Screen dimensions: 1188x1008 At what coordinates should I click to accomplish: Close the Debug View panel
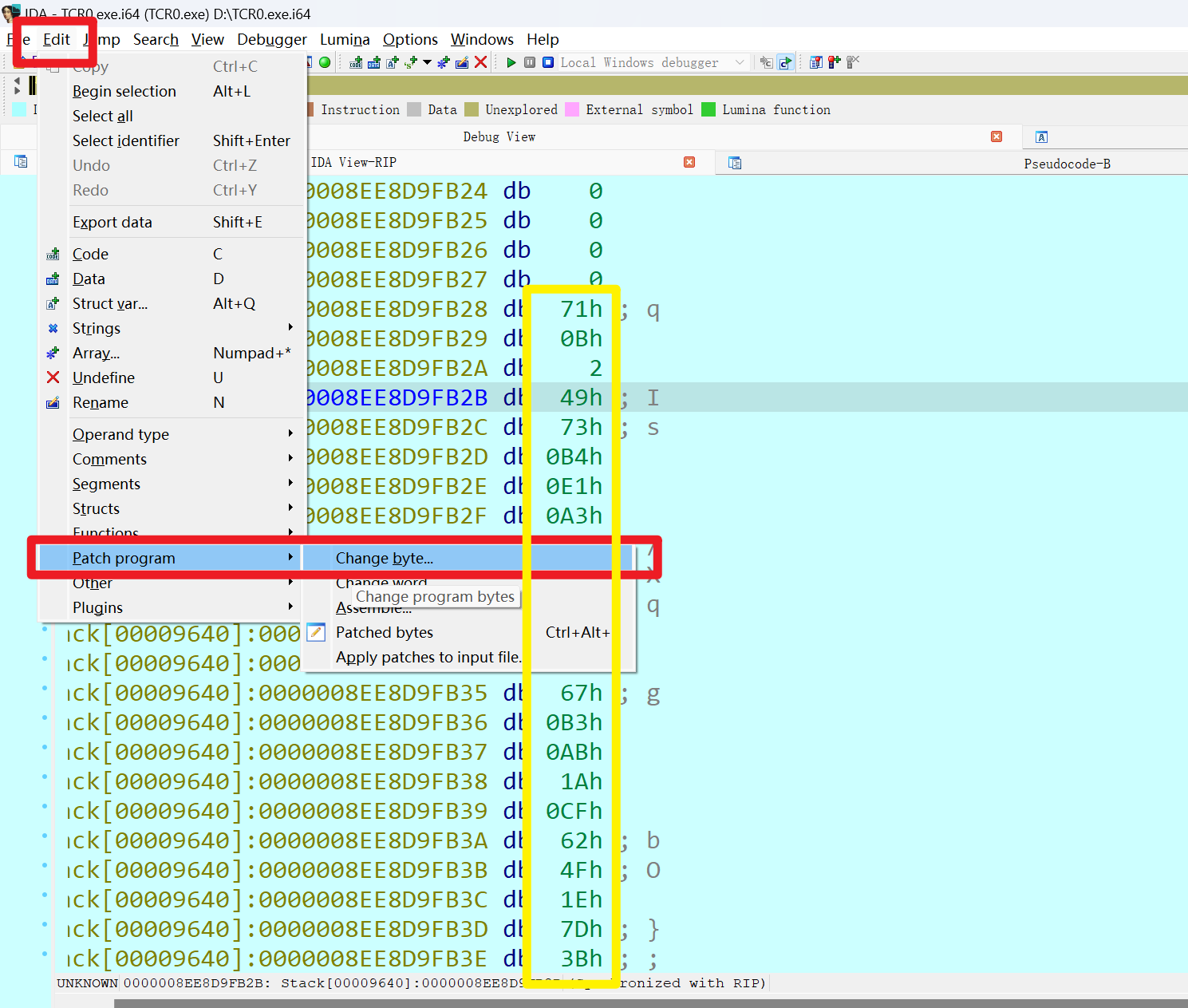click(997, 136)
